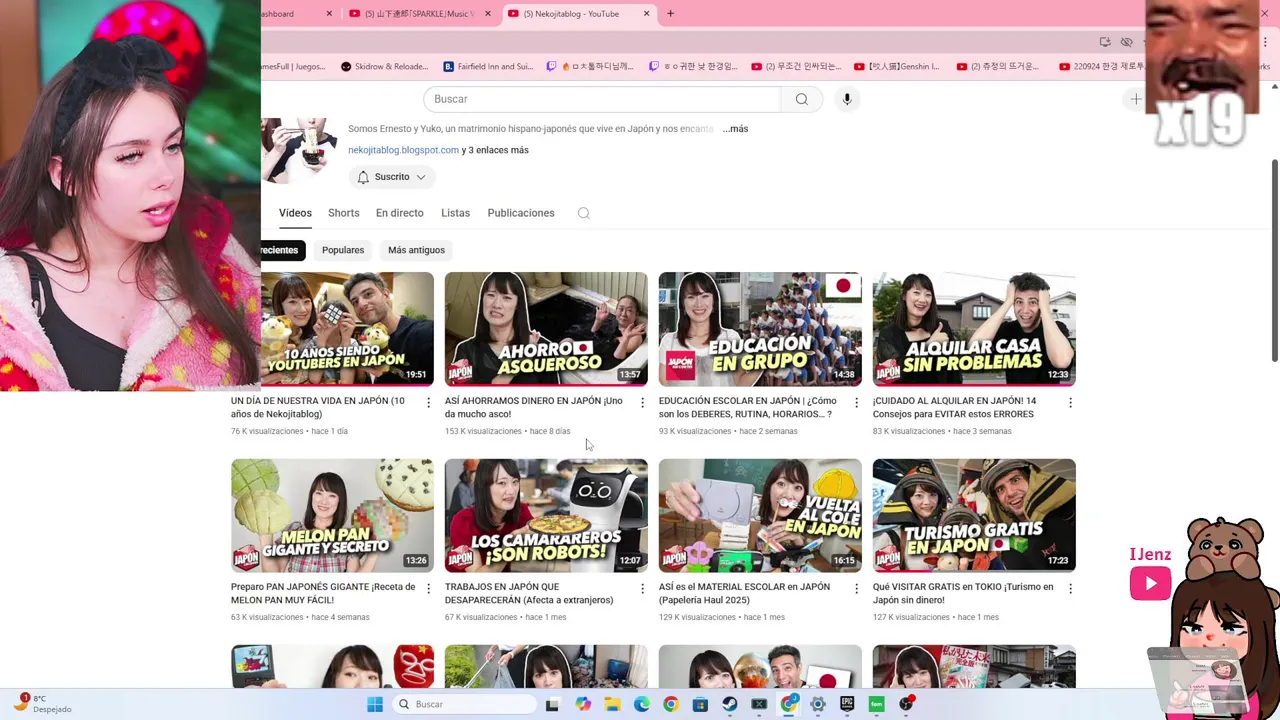Open Xbox Game Bar icon in taskbar
The height and width of the screenshot is (720, 1280).
[759, 704]
